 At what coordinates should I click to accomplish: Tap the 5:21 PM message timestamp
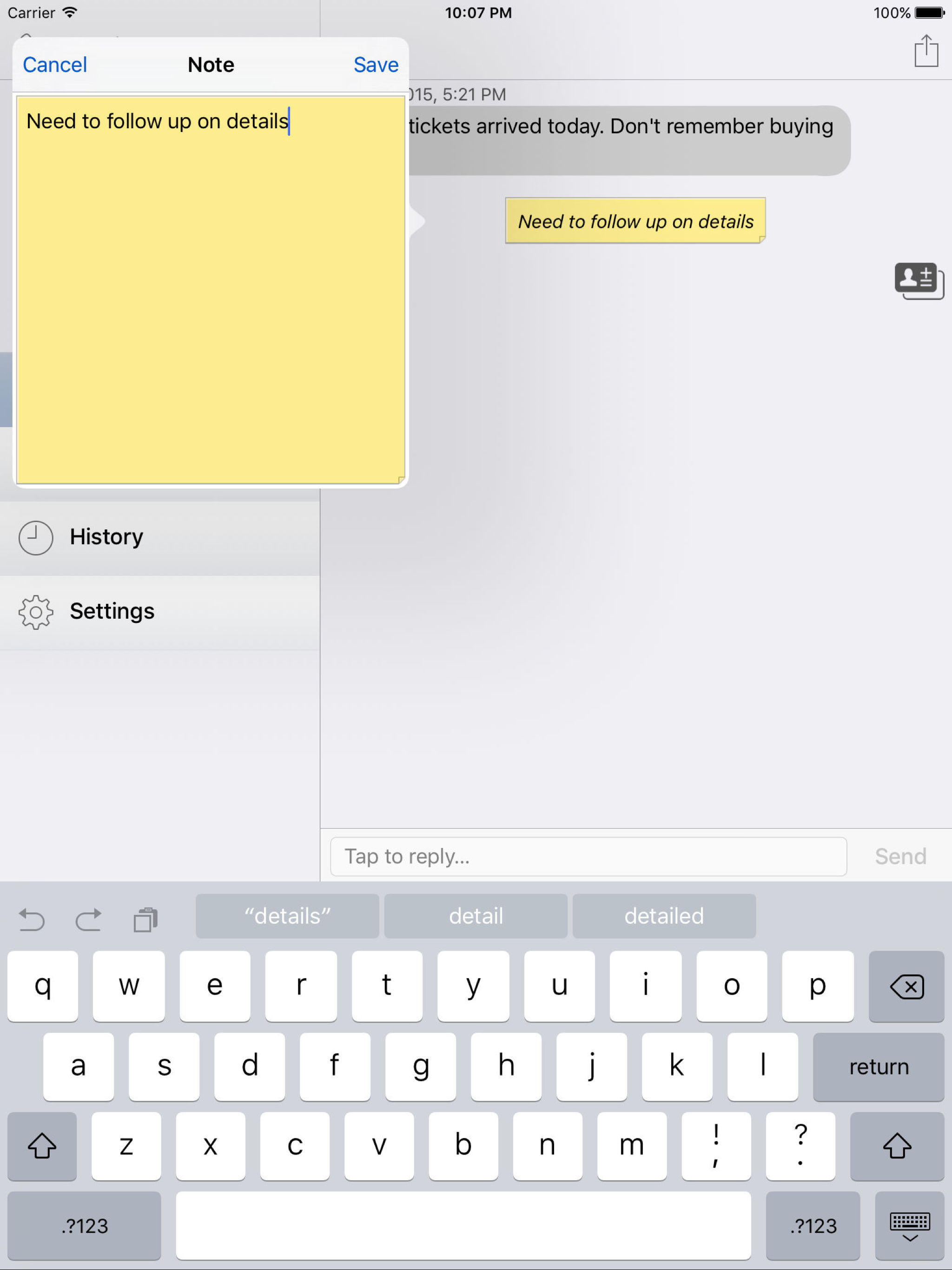457,94
